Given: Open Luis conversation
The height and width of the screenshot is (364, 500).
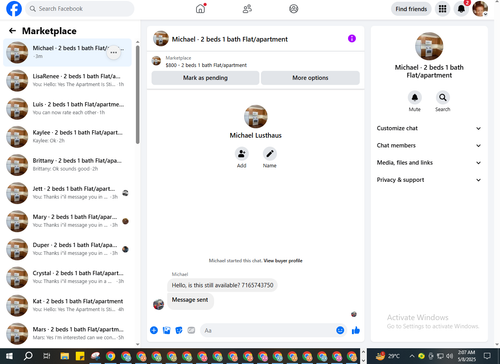Looking at the screenshot, I should click(67, 109).
